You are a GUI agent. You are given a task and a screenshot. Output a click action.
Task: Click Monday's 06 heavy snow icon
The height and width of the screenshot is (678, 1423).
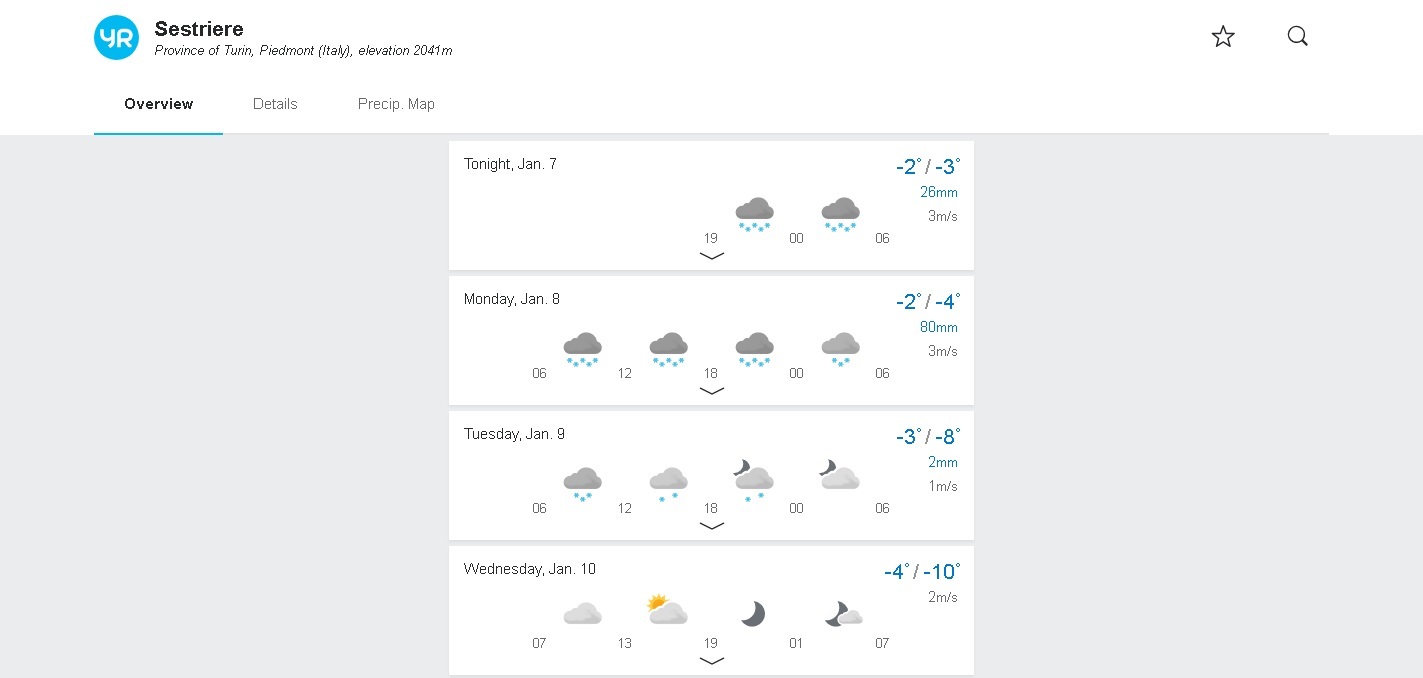point(583,350)
